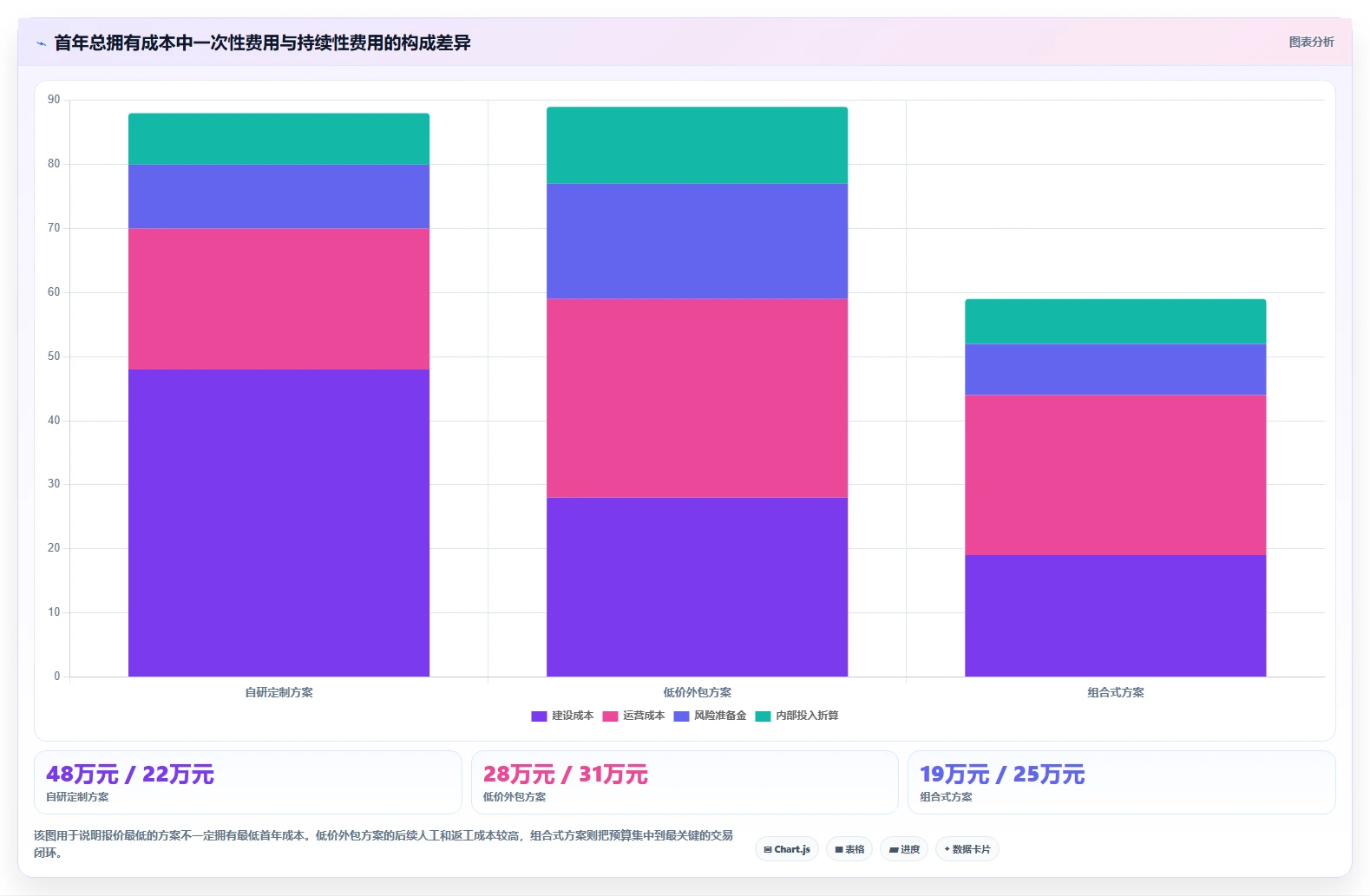
Task: Toggle the 风险准备金 legend item
Action: tap(710, 716)
